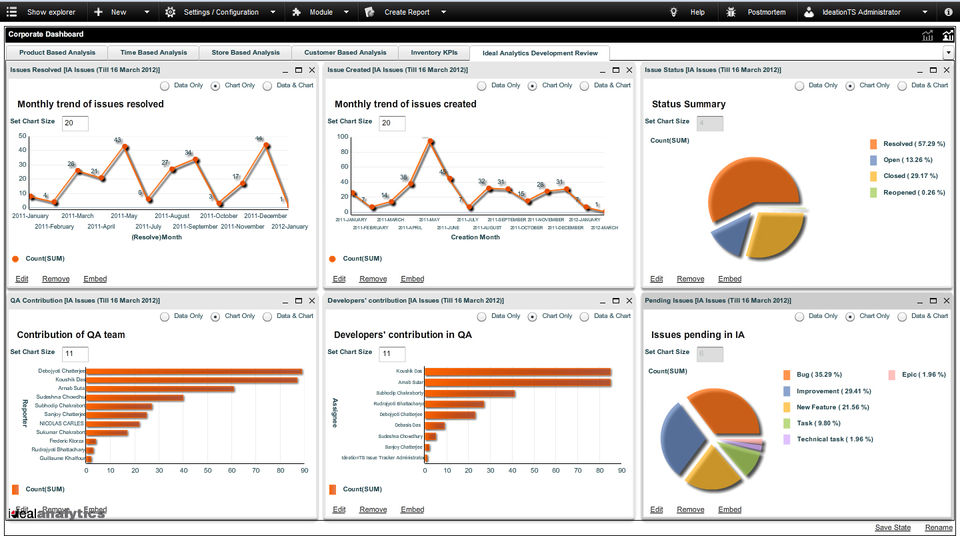Viewport: 960px width, 536px height.
Task: Click Edit in Issues Resolved panel
Action: 21,279
